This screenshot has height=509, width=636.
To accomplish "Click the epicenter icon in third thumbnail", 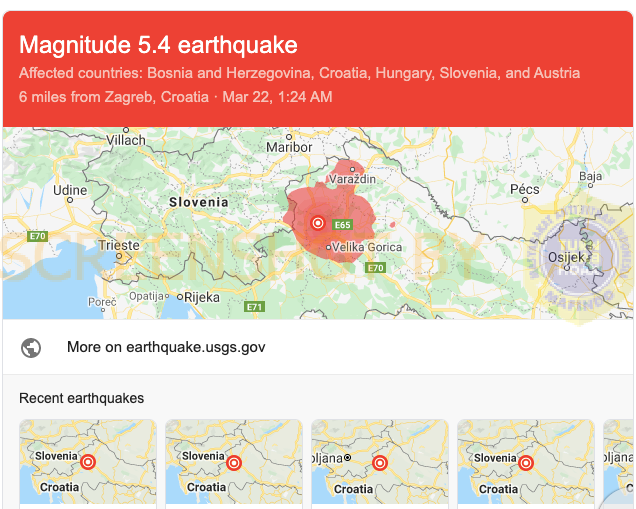I will pyautogui.click(x=380, y=463).
